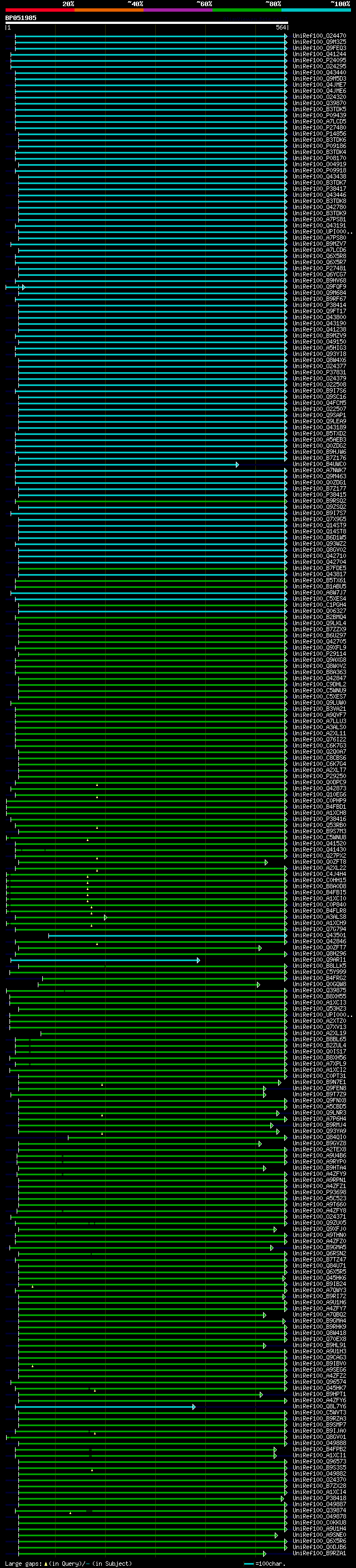Select the UniRef100_B4UWC0 label

pos(319,464)
